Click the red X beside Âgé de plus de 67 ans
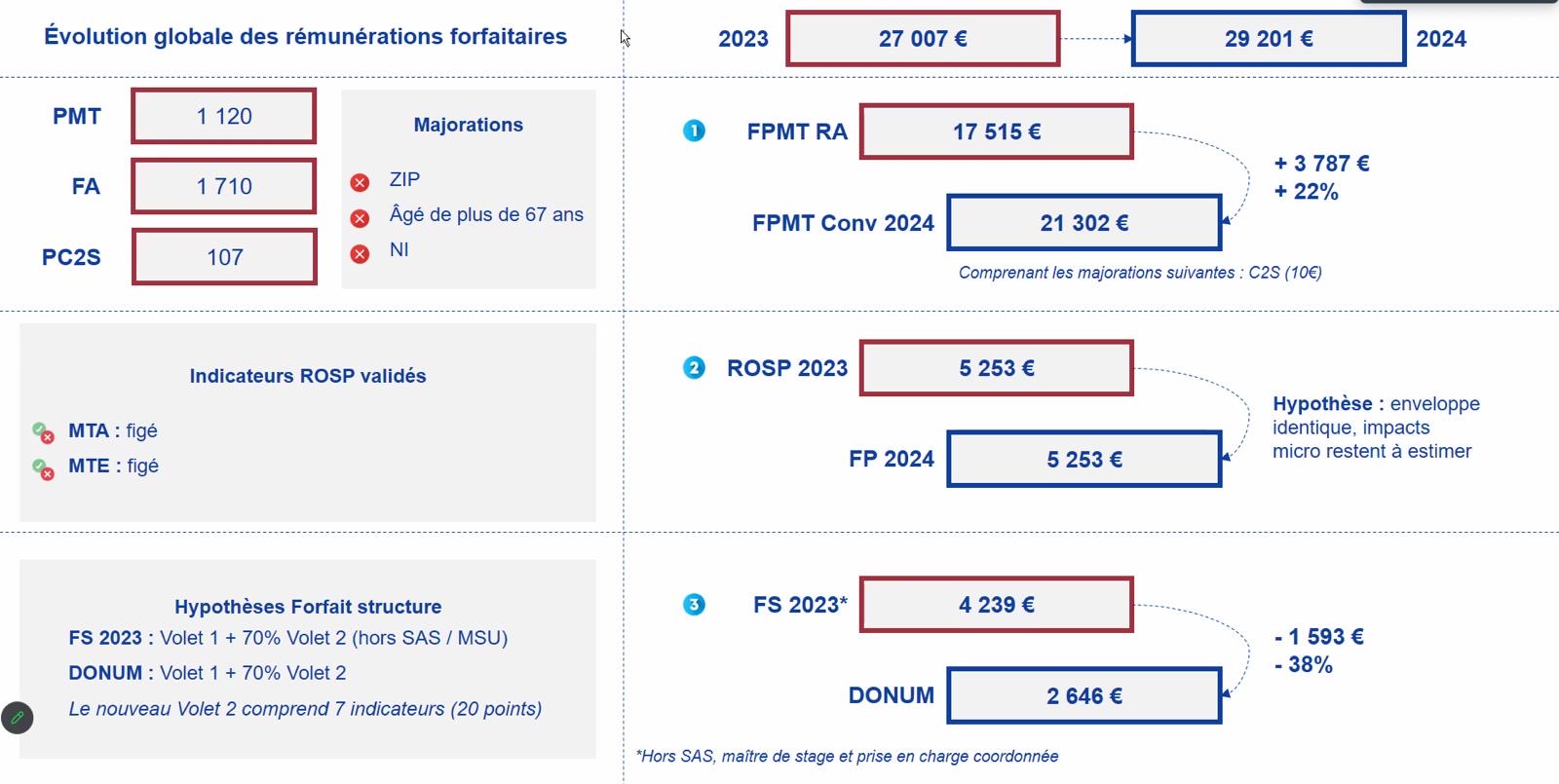 click(360, 218)
